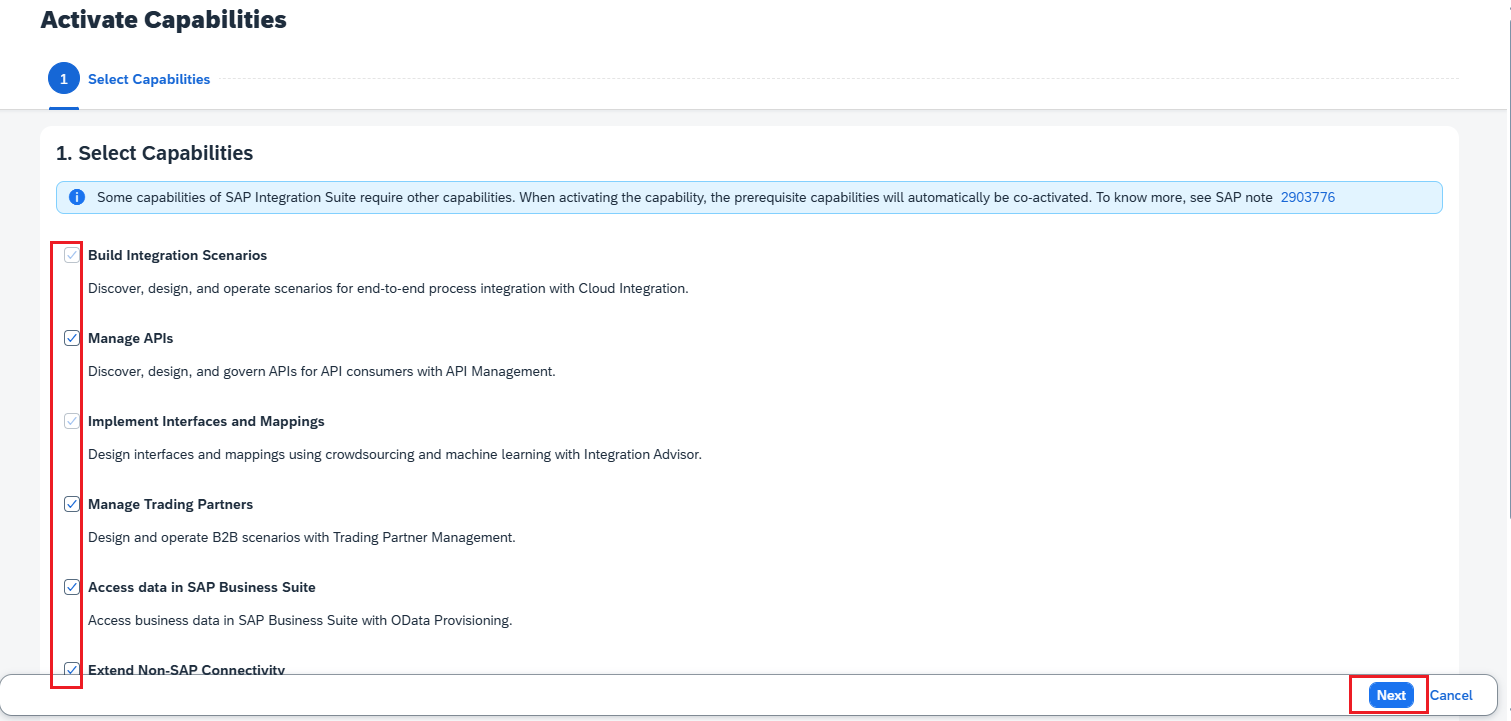
Task: Click the '1. Select Capabilities' section heading
Action: [154, 153]
